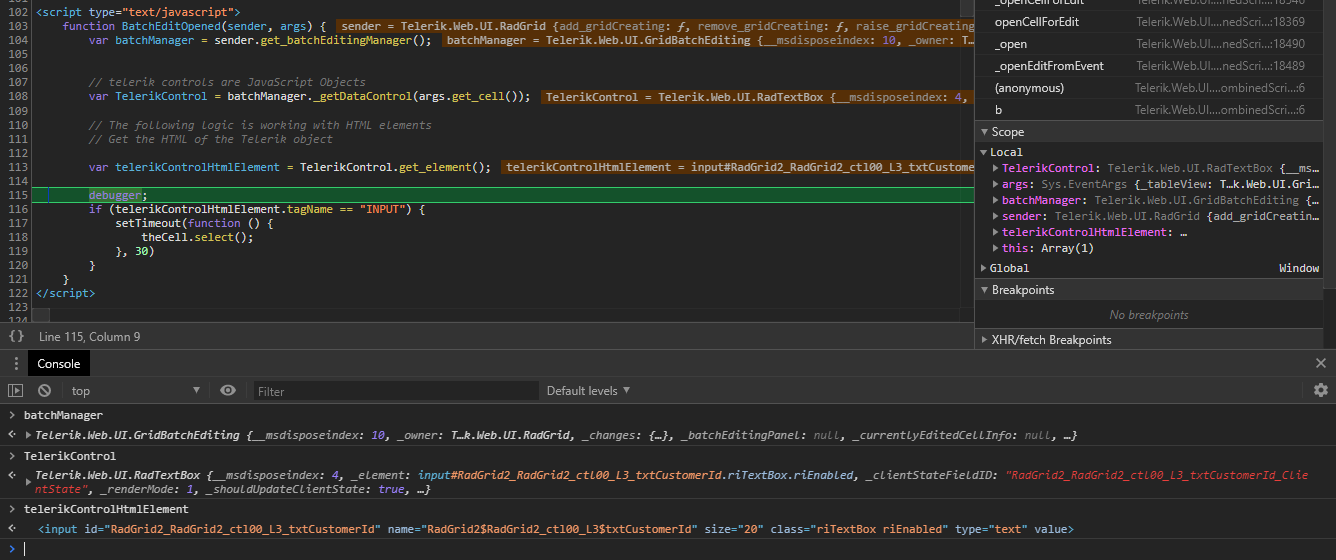Click line number 116 in gutter
Screen dimensions: 1336x560
(16, 209)
